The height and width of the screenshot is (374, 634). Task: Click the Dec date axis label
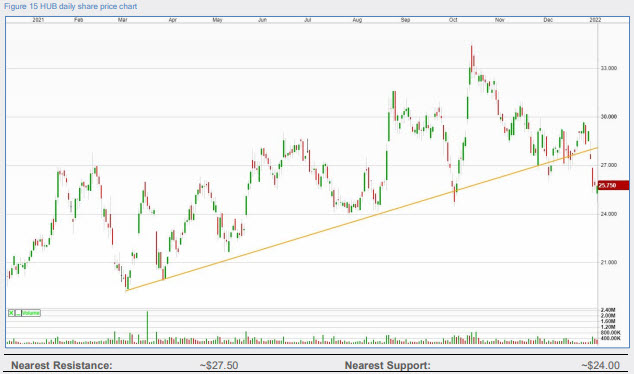point(548,20)
